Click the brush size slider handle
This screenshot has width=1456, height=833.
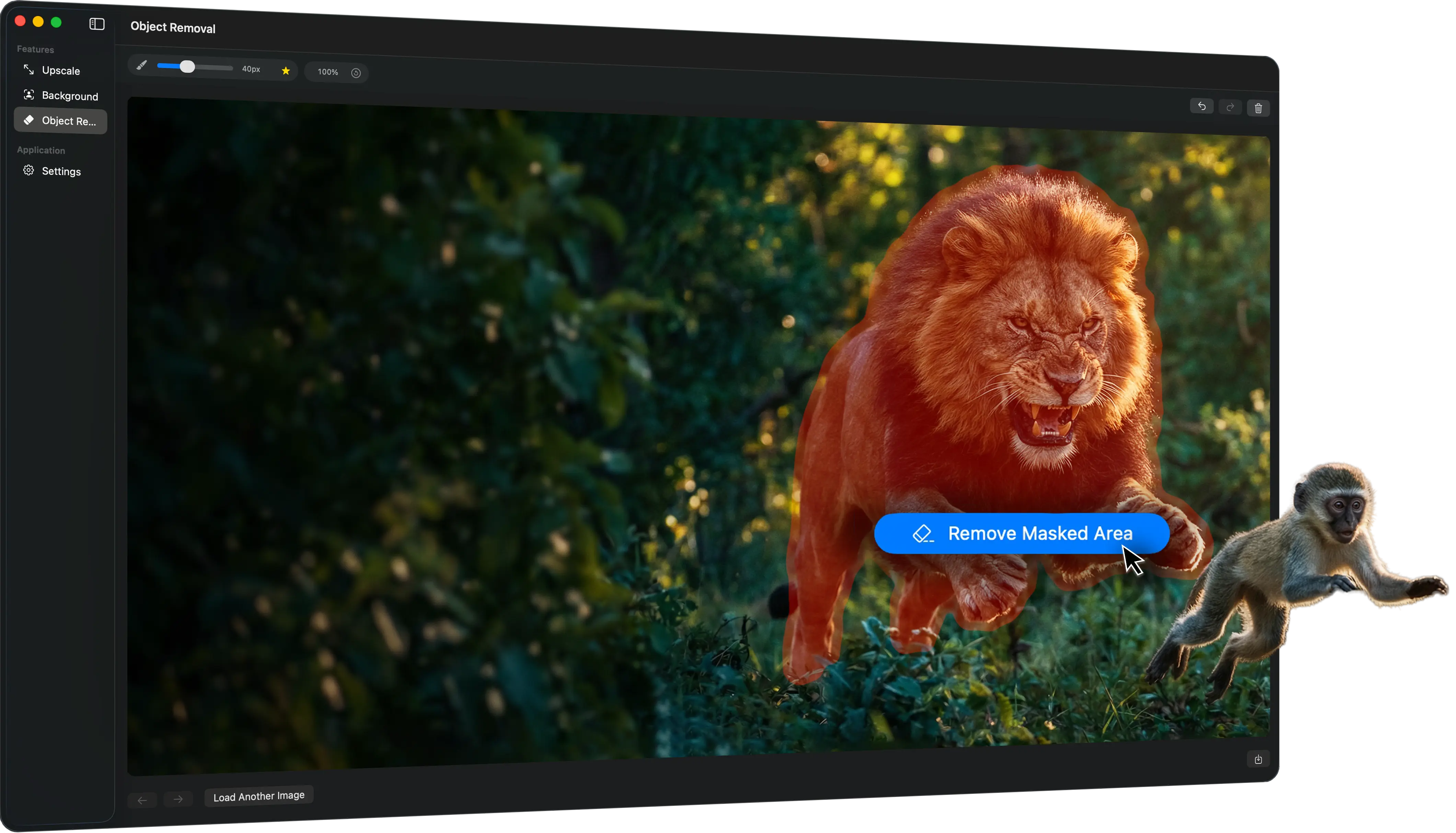tap(187, 67)
